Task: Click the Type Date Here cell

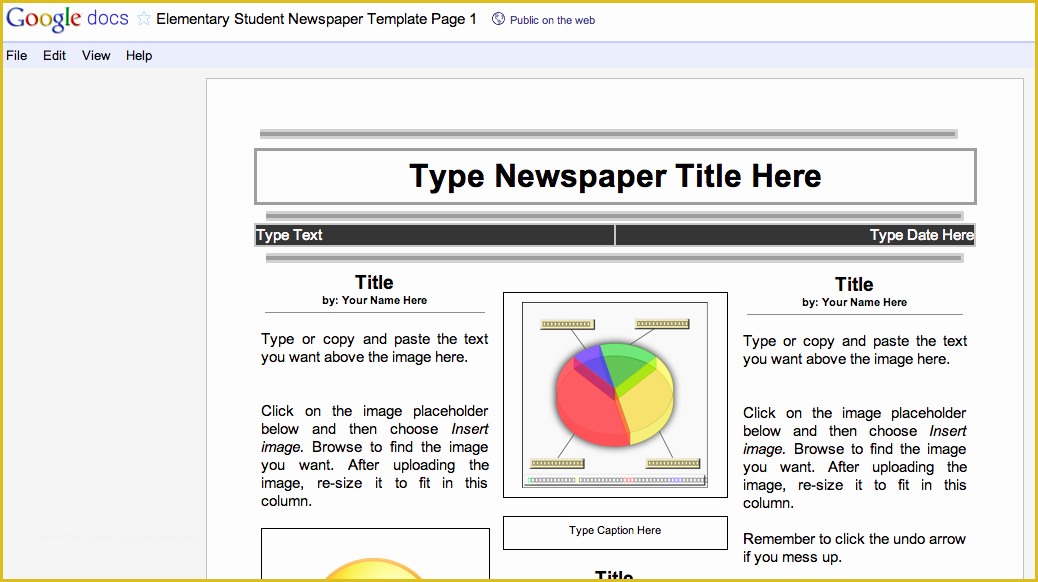Action: [795, 235]
